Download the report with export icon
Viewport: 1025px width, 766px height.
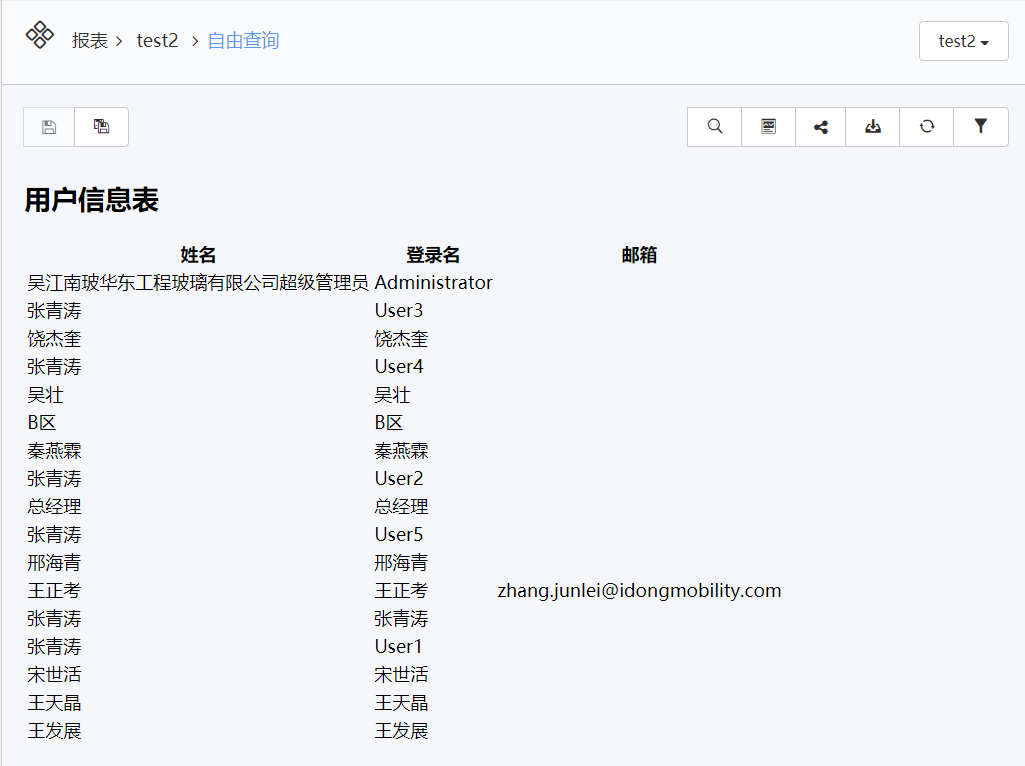click(873, 127)
